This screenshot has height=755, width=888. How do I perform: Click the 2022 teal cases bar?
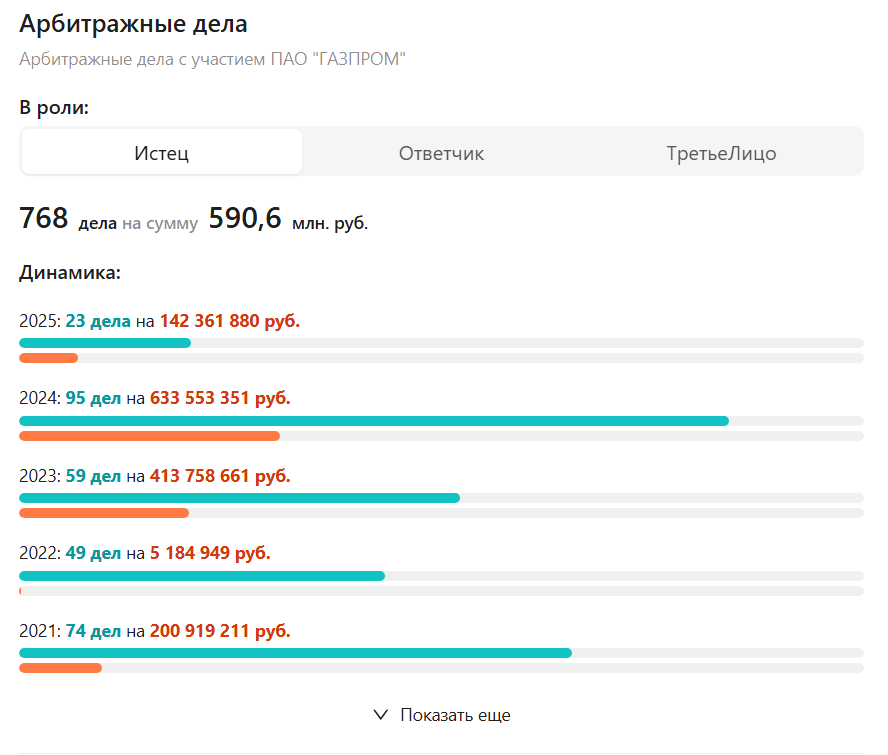202,576
